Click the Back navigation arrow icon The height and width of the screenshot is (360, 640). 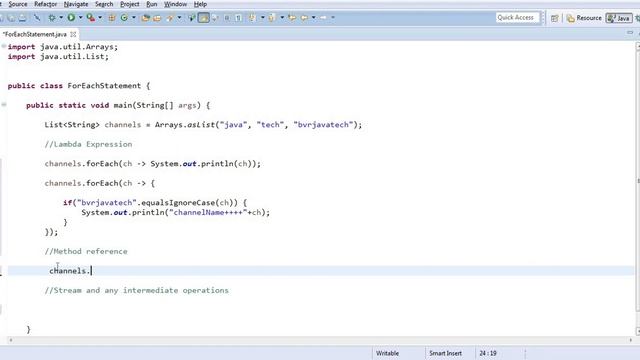(304, 18)
